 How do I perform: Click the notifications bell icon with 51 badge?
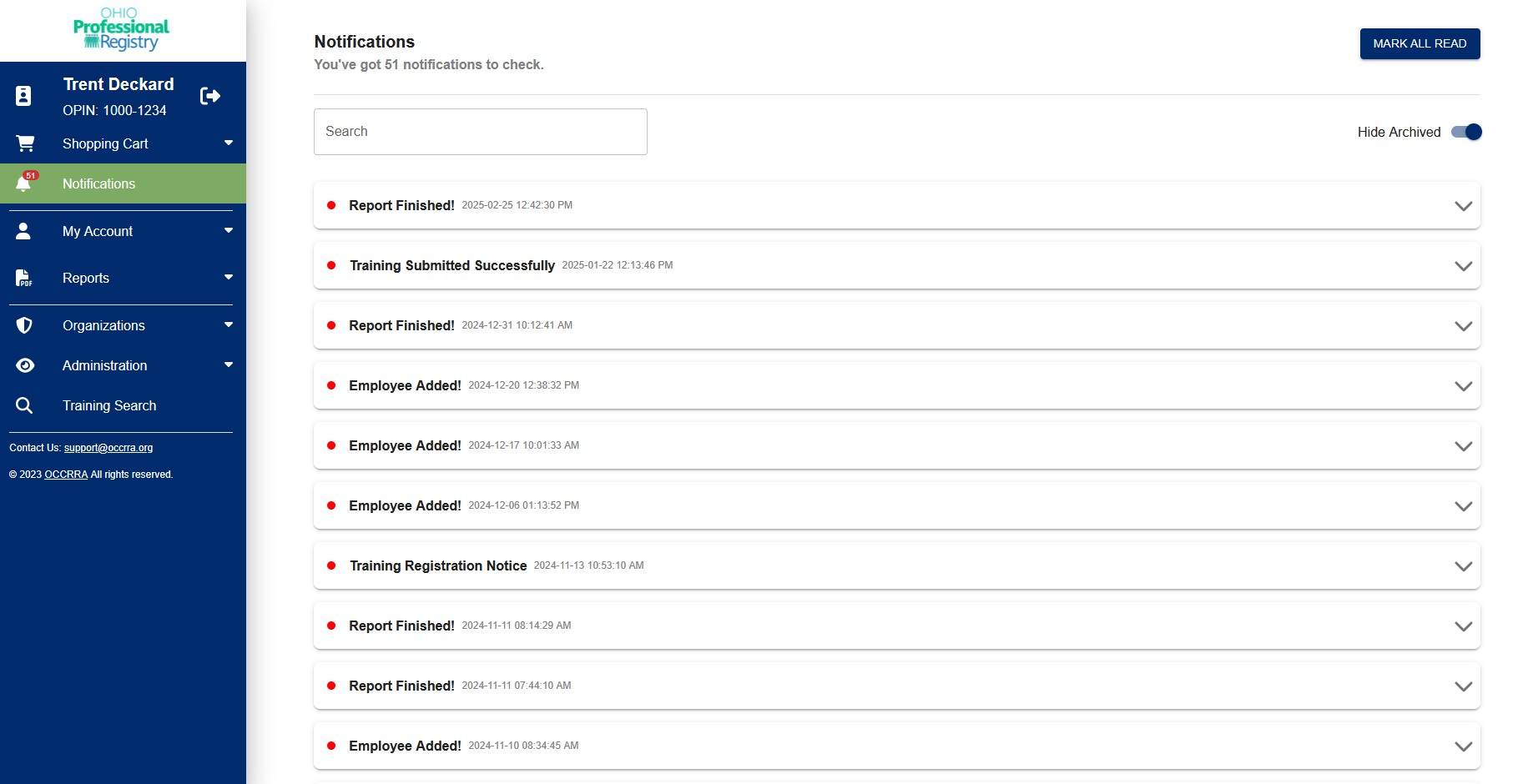25,183
